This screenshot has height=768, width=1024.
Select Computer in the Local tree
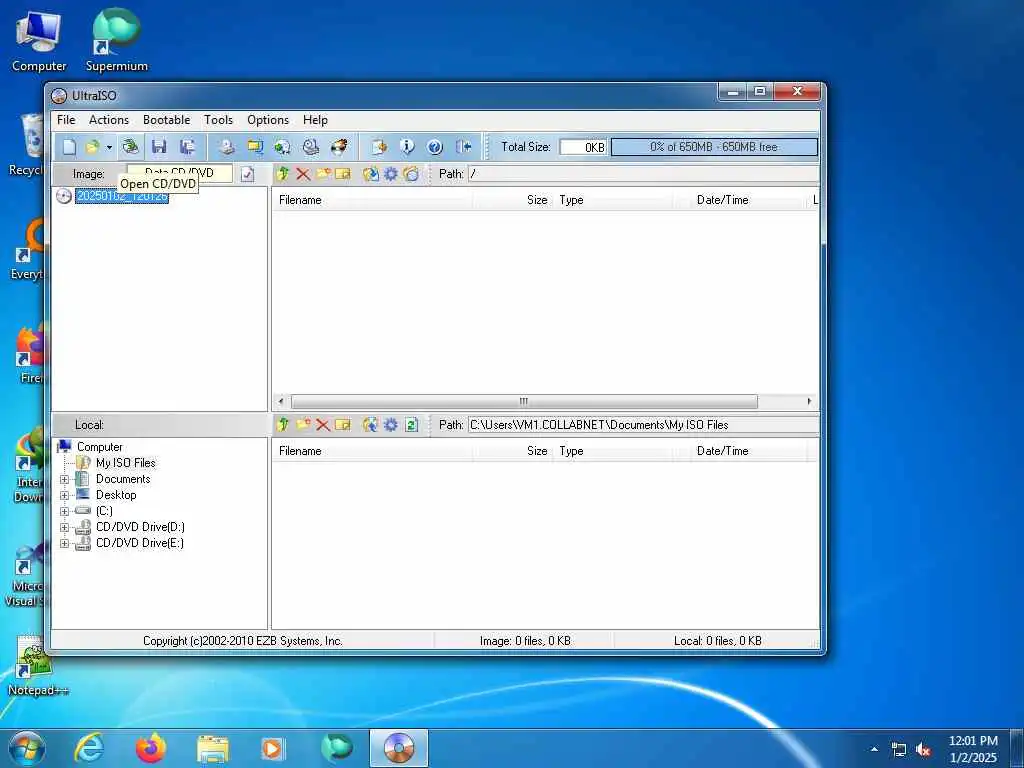click(99, 447)
